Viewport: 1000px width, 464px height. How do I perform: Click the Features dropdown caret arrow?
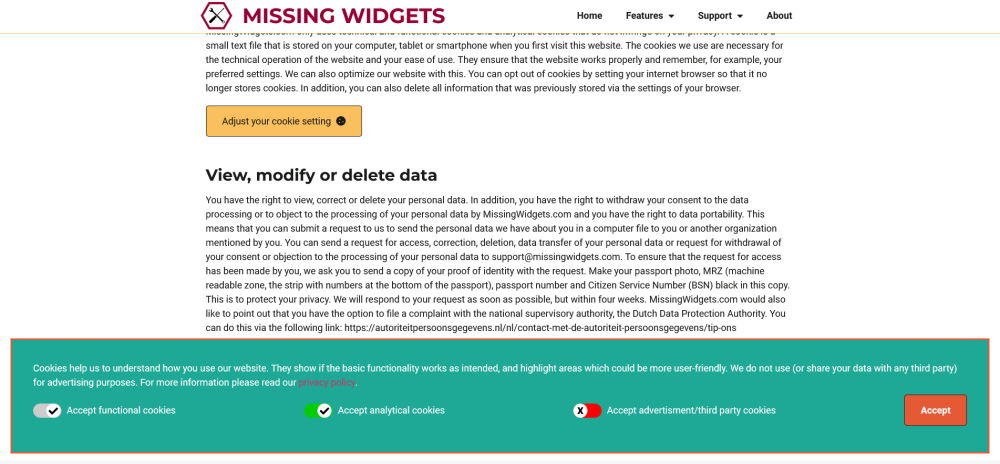point(671,16)
